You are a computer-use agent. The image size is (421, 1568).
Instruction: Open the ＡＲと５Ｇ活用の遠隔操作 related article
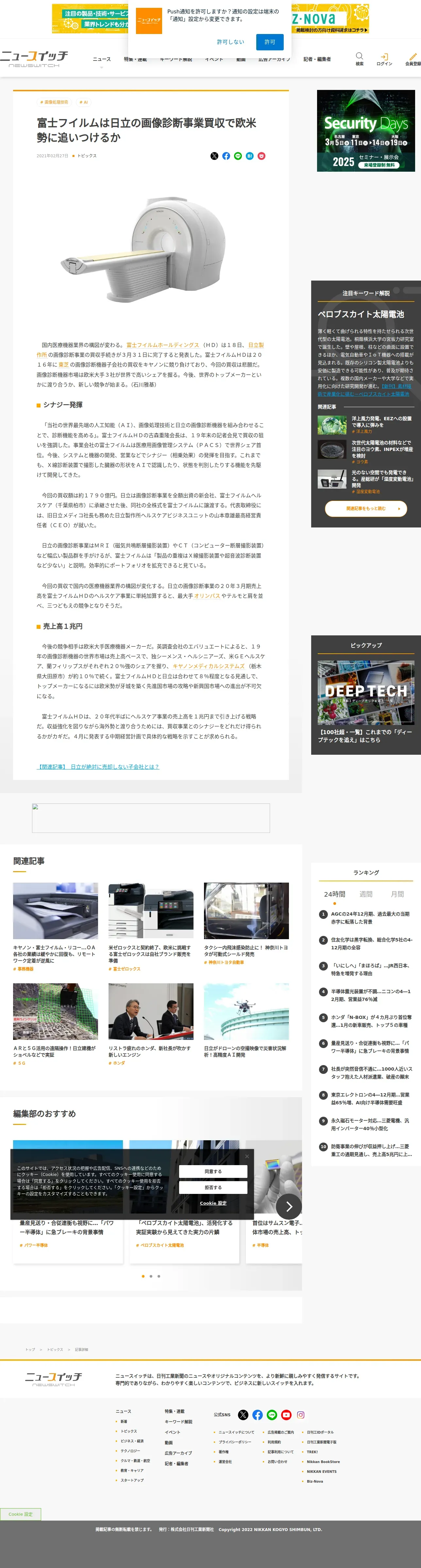pos(55,1052)
